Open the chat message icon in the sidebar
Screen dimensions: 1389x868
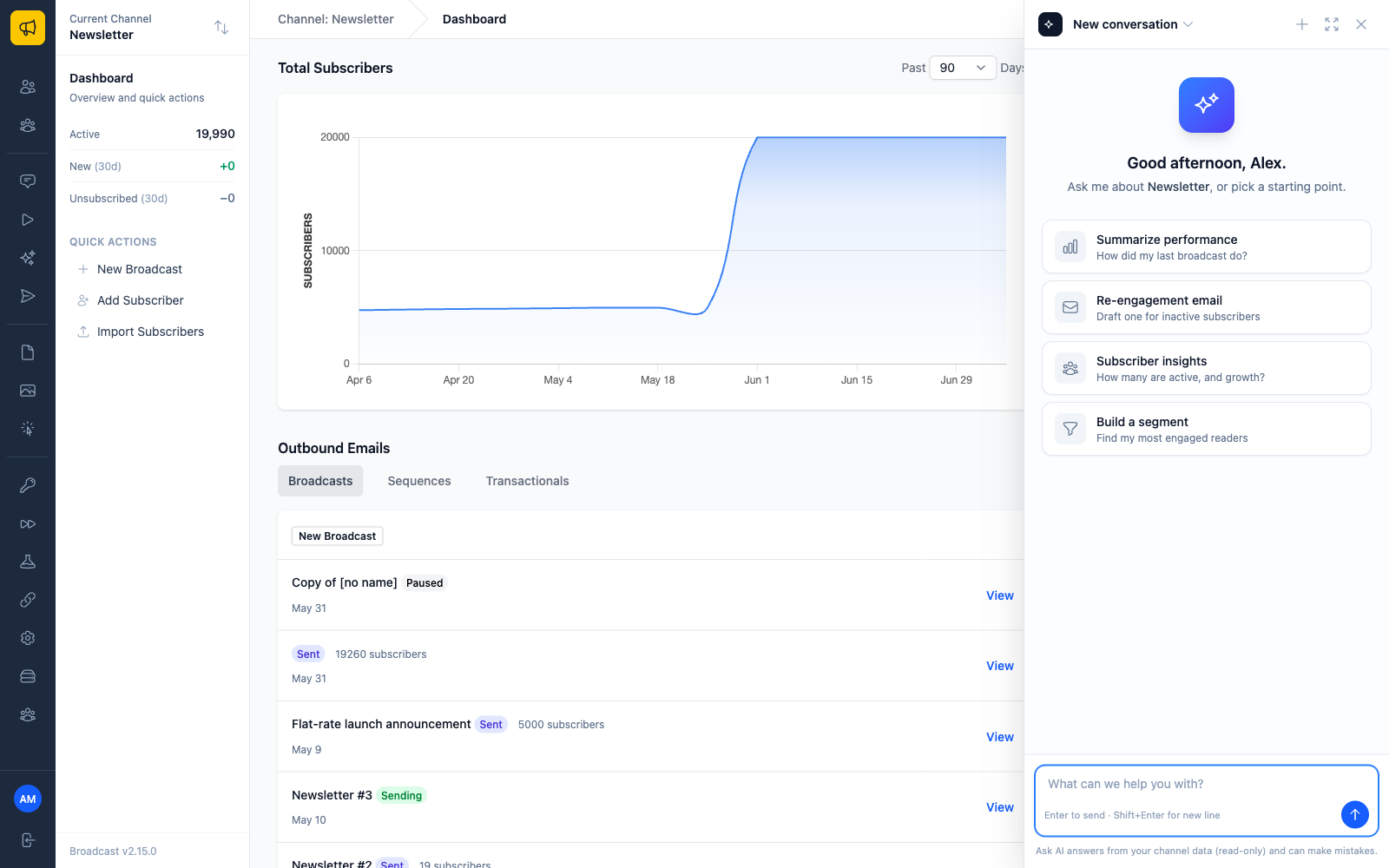[x=28, y=181]
